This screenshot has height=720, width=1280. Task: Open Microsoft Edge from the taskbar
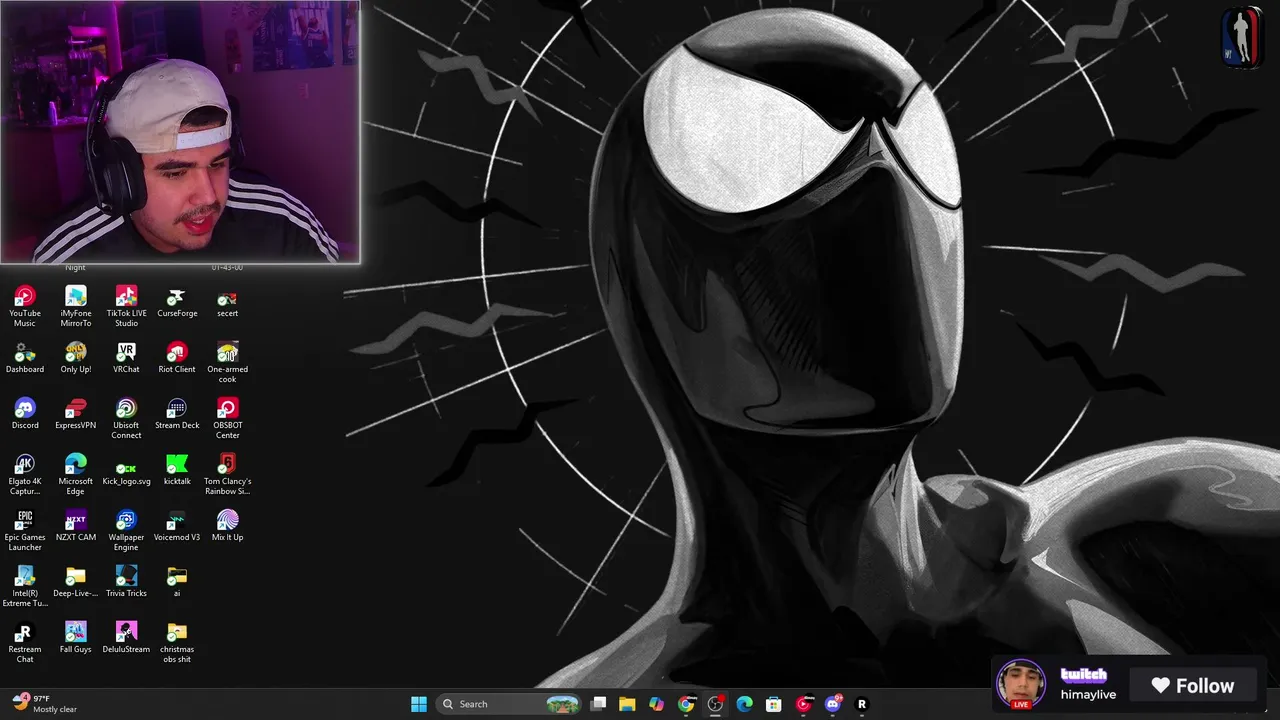(x=744, y=704)
